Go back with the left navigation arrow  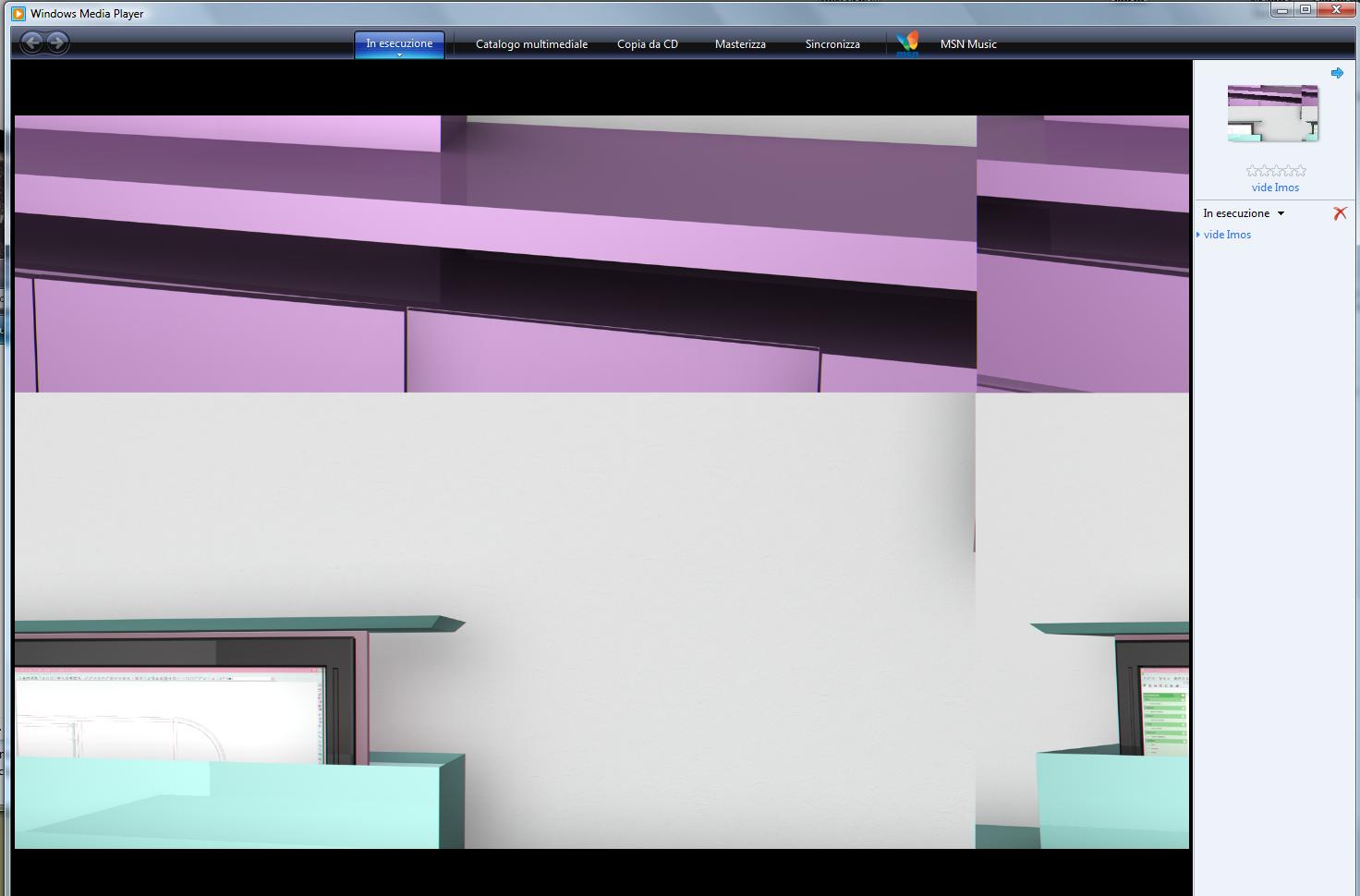(x=32, y=42)
